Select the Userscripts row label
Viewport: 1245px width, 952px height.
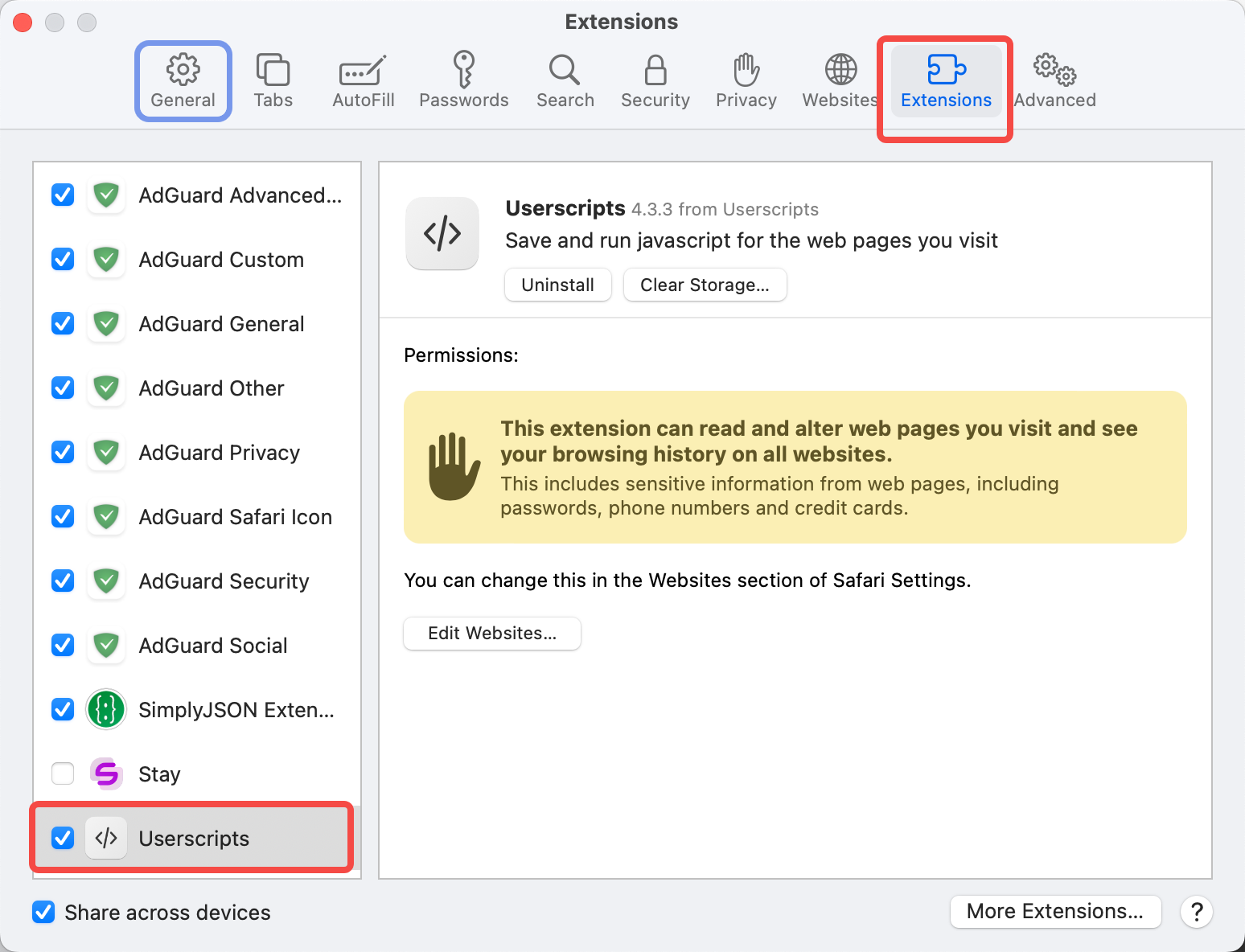coord(194,839)
